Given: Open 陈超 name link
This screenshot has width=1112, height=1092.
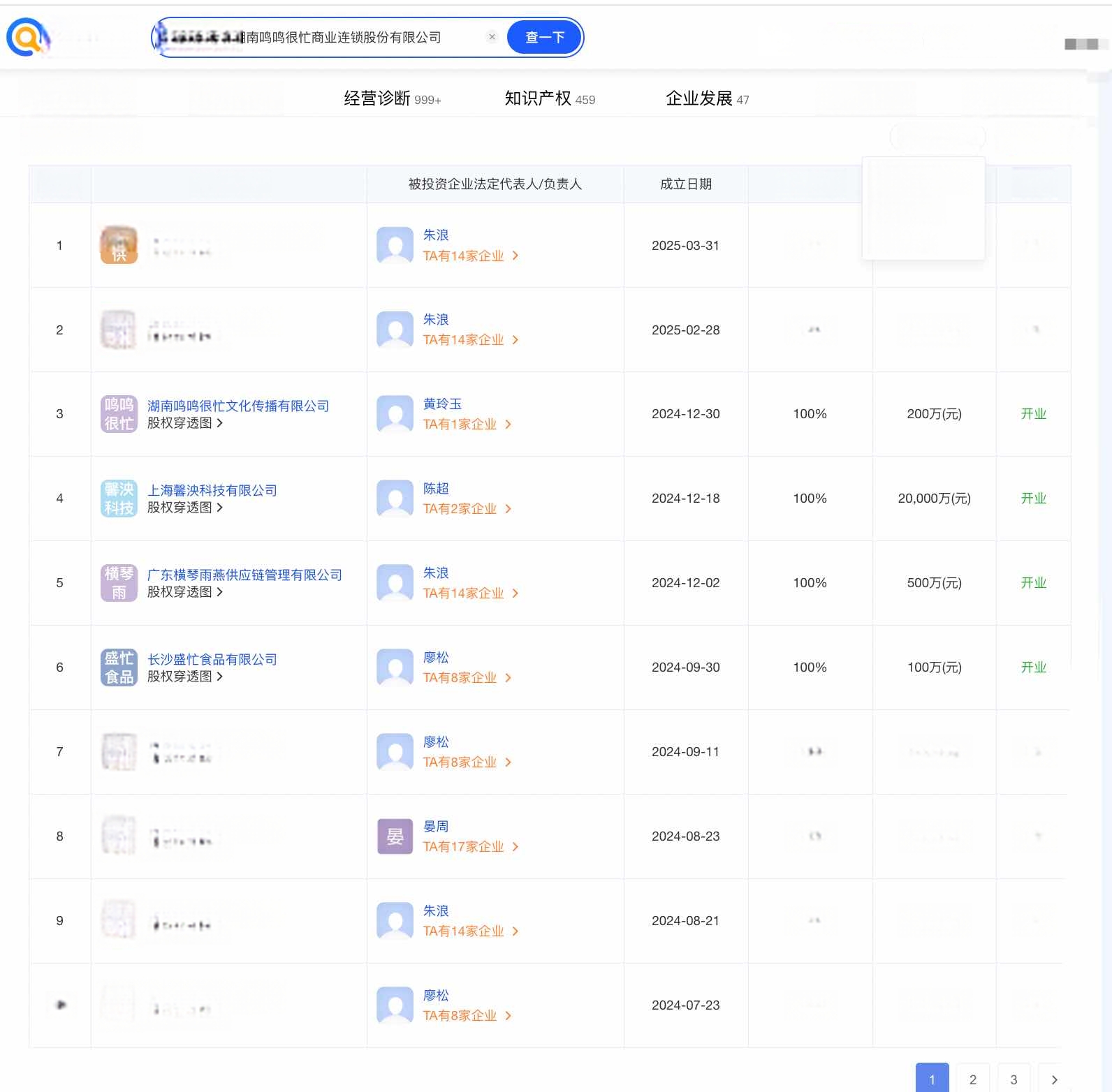Looking at the screenshot, I should (x=436, y=489).
